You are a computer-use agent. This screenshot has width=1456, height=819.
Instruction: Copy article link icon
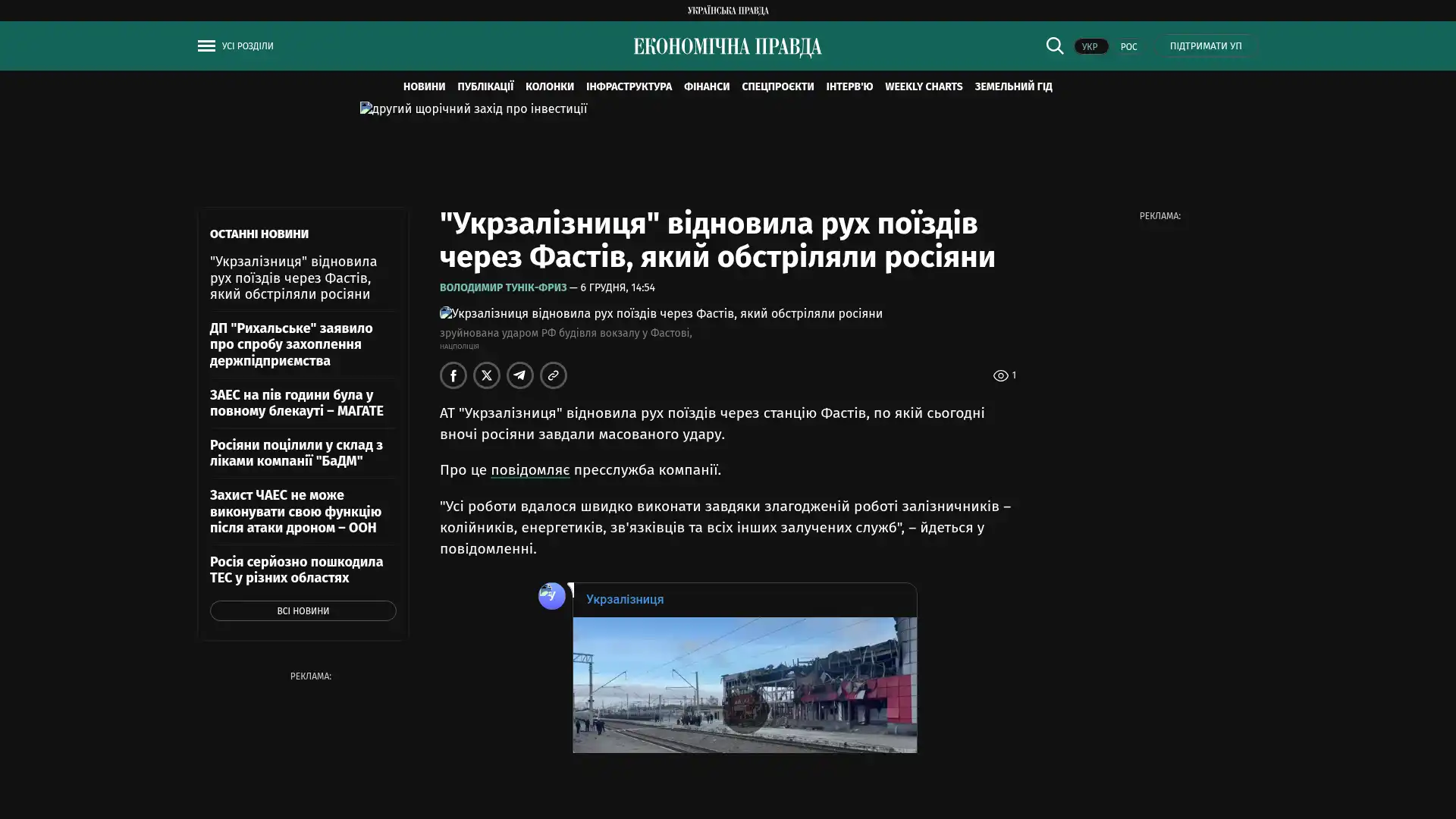553,375
